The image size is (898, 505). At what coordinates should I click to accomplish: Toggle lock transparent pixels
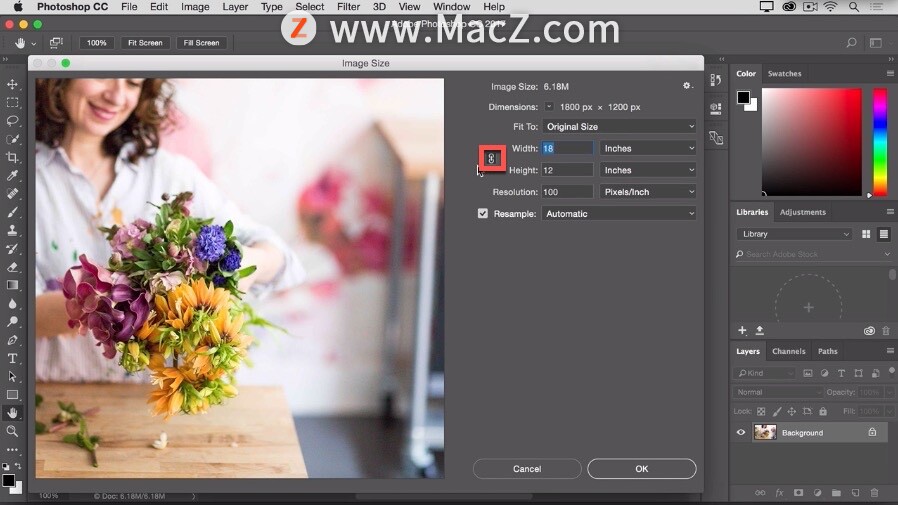[x=761, y=412]
